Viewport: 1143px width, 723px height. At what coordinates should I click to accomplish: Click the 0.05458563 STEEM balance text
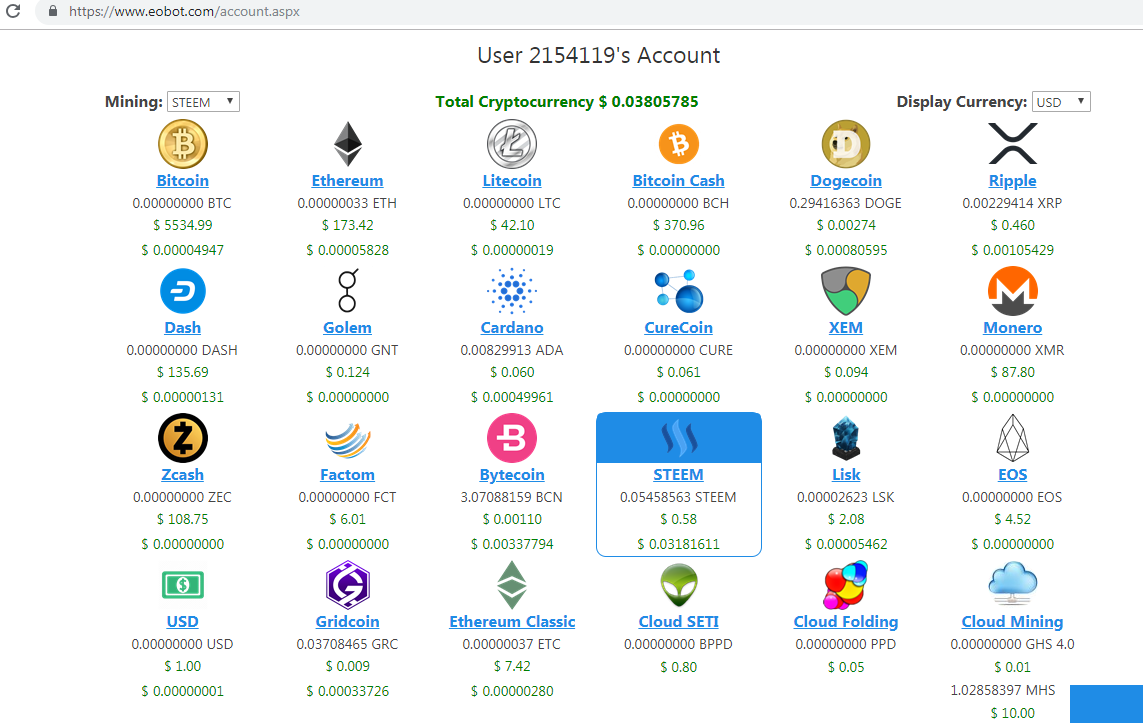click(x=679, y=497)
